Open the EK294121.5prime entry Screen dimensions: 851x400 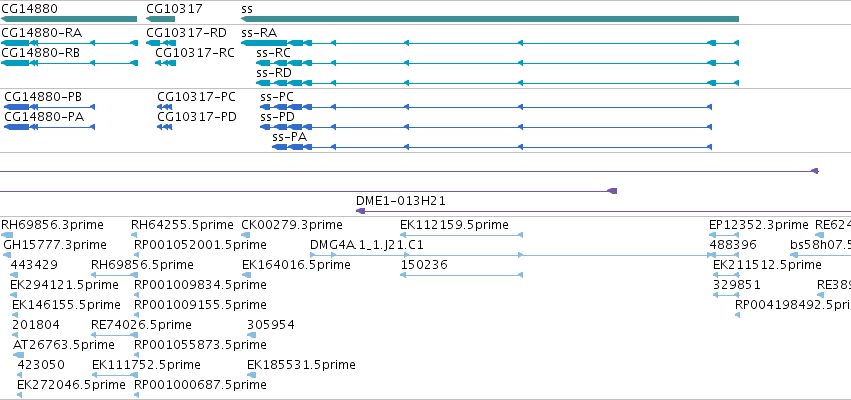[x=64, y=285]
